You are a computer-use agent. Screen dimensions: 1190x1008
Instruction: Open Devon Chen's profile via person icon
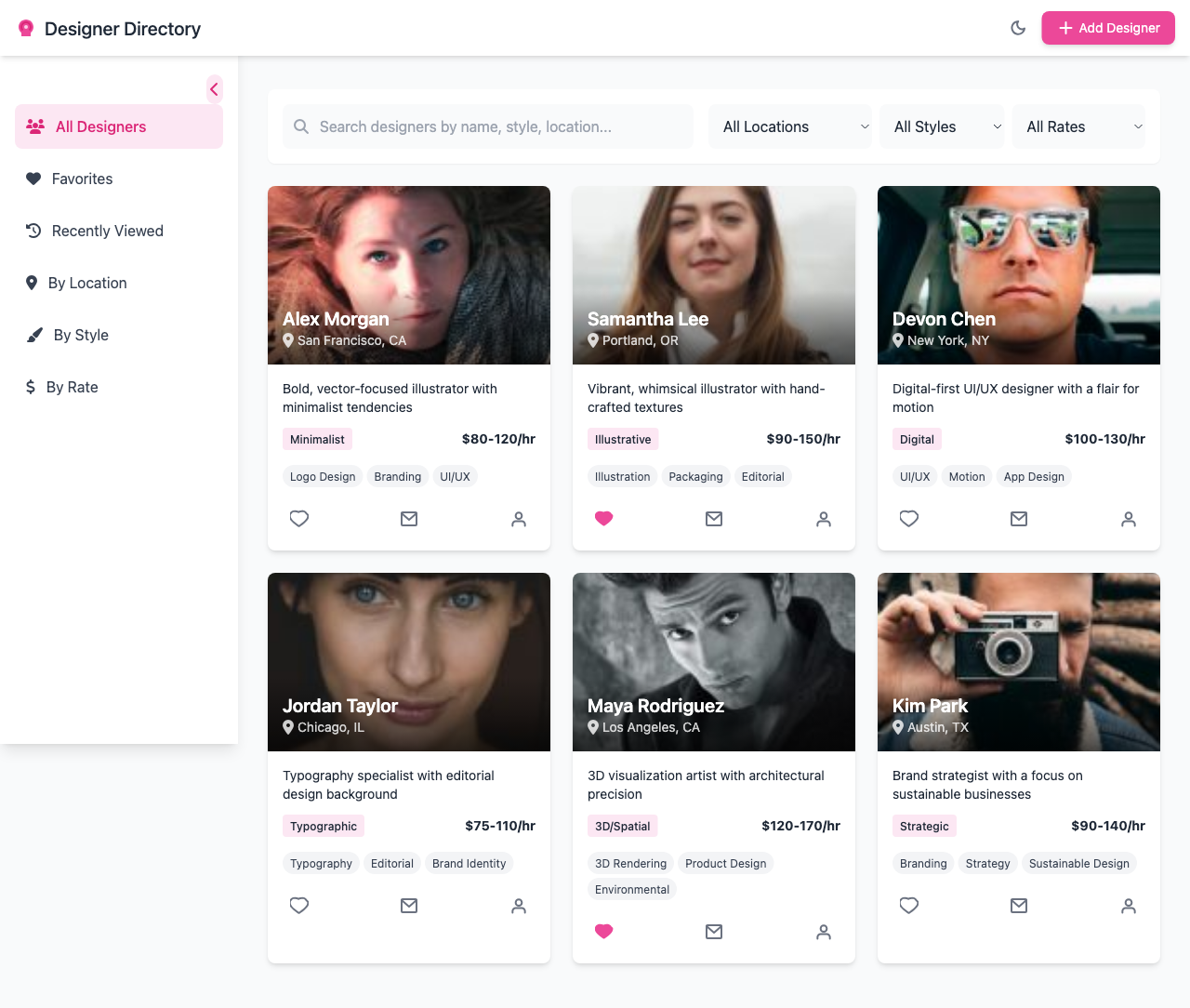coord(1128,519)
